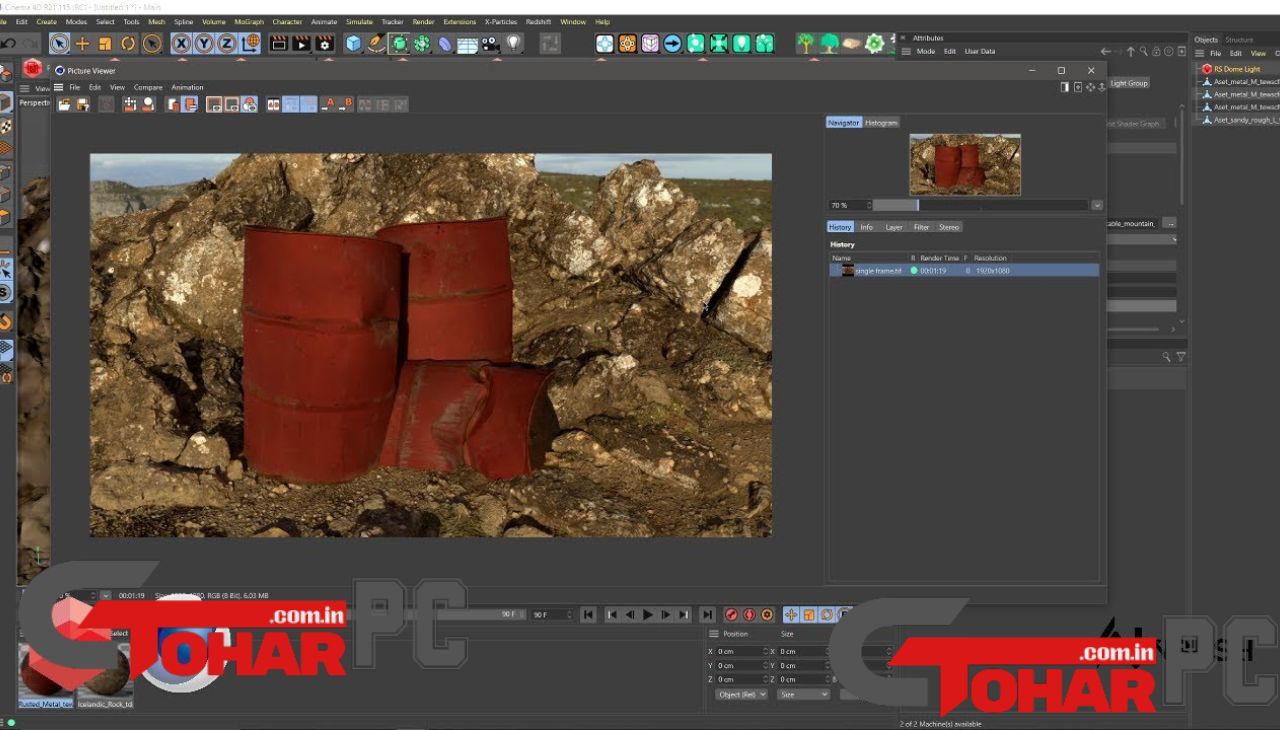This screenshot has width=1280, height=730.
Task: Click the Navigator preview thumbnail
Action: pyautogui.click(x=965, y=164)
